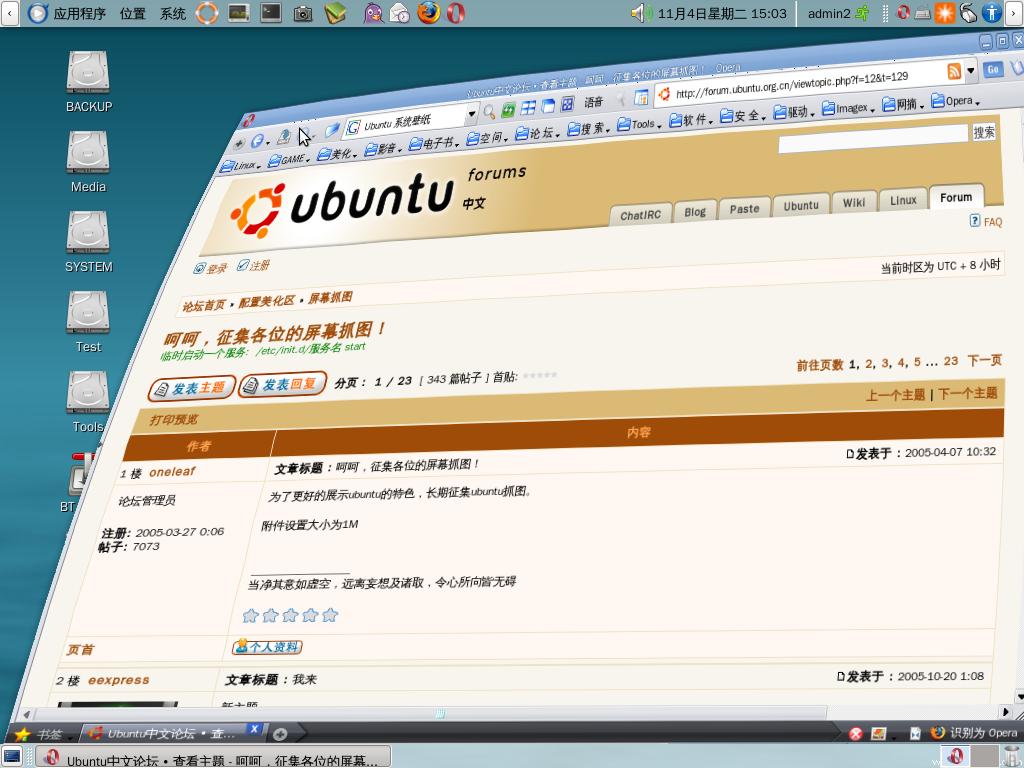The image size is (1024, 768).
Task: Click the orange starburst tray icon
Action: click(x=944, y=13)
